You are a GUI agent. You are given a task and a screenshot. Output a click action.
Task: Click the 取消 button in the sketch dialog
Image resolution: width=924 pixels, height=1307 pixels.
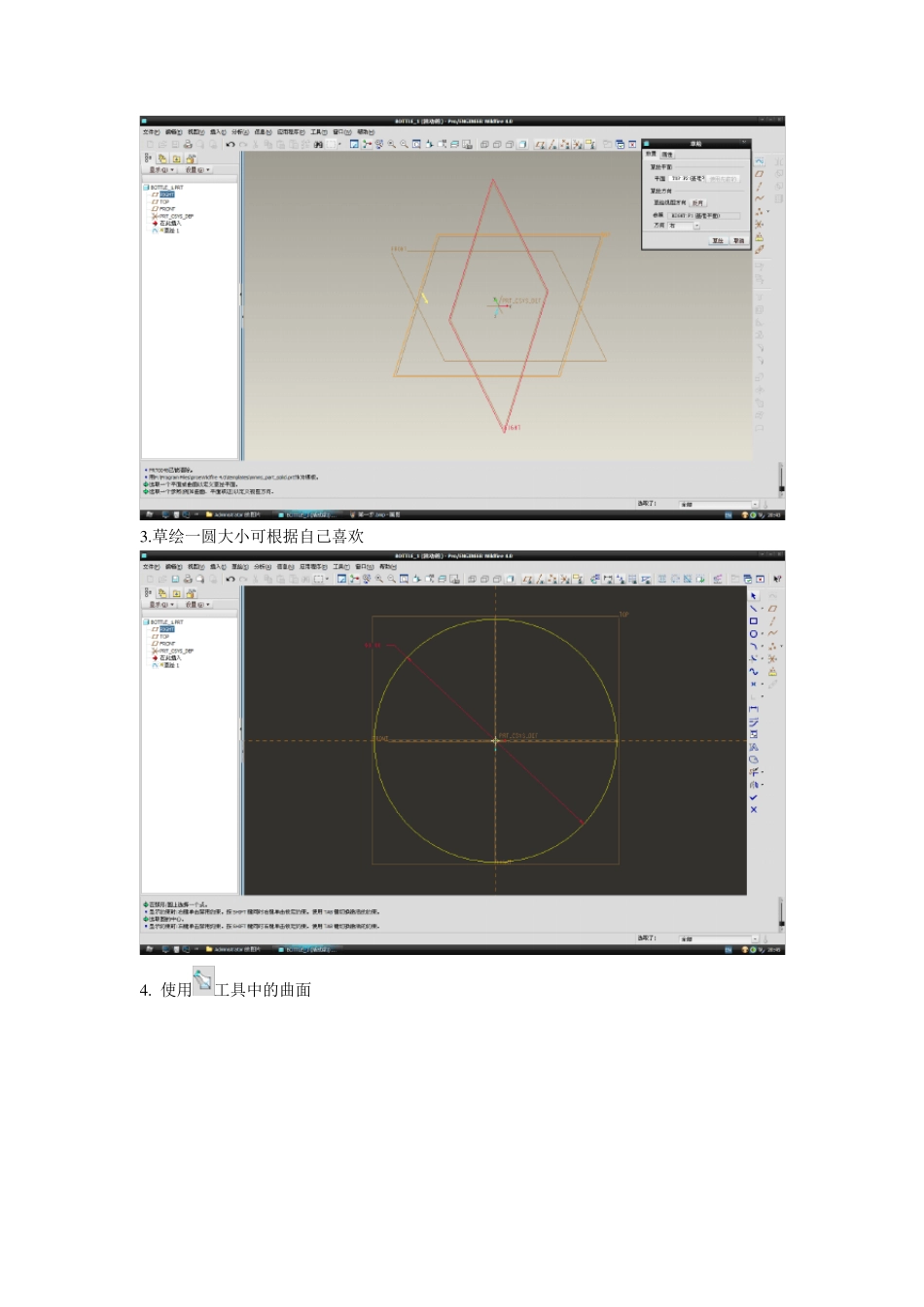pos(738,240)
